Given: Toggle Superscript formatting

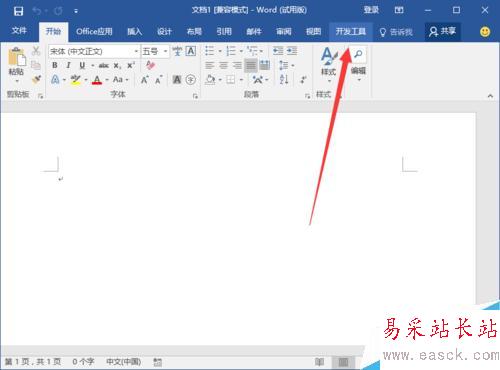Looking at the screenshot, I should (131, 65).
